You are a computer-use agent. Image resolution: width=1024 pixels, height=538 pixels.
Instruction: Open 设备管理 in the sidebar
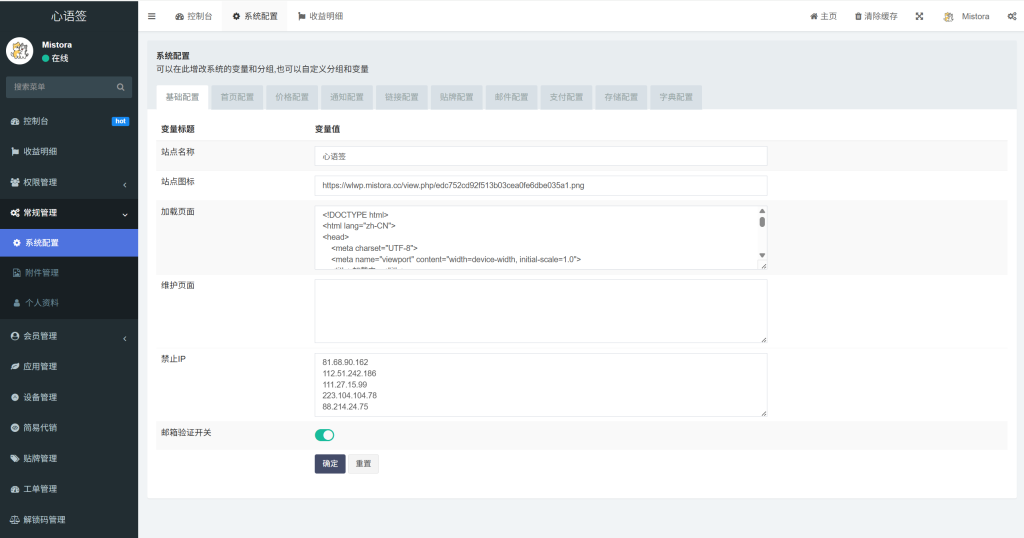69,397
